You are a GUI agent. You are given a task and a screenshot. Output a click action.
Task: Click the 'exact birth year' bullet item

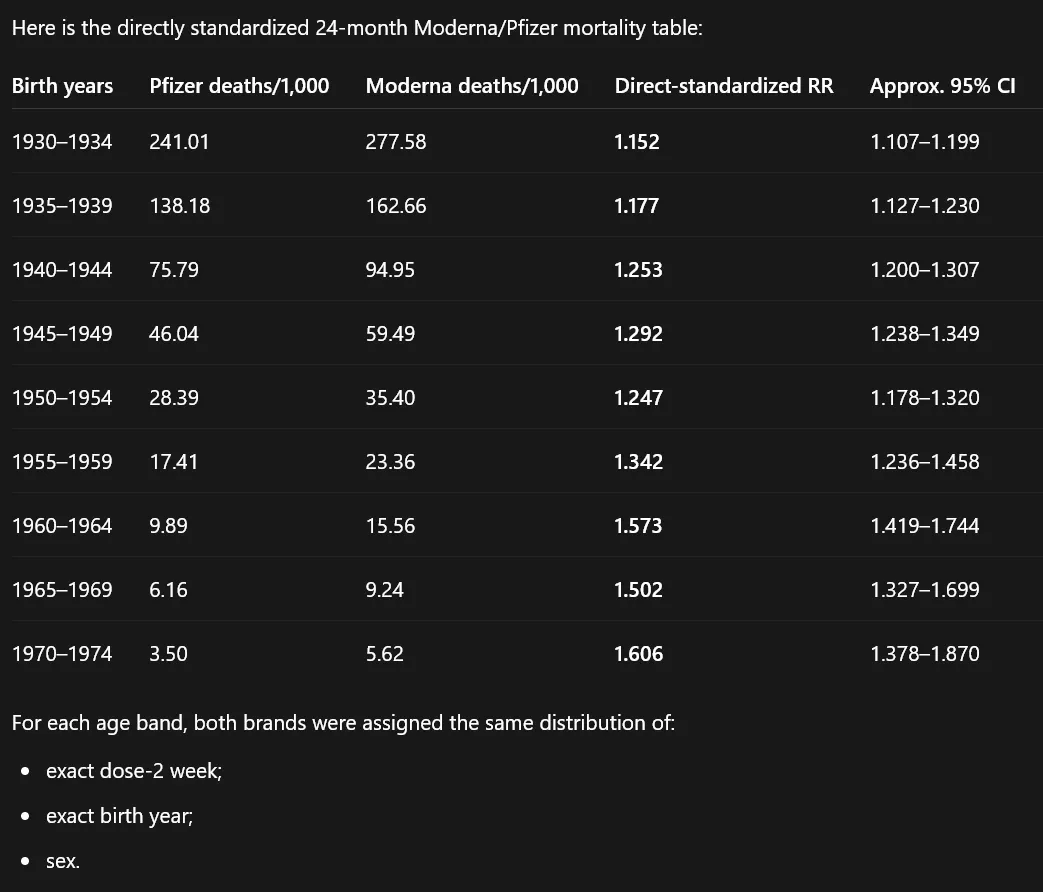click(x=119, y=816)
